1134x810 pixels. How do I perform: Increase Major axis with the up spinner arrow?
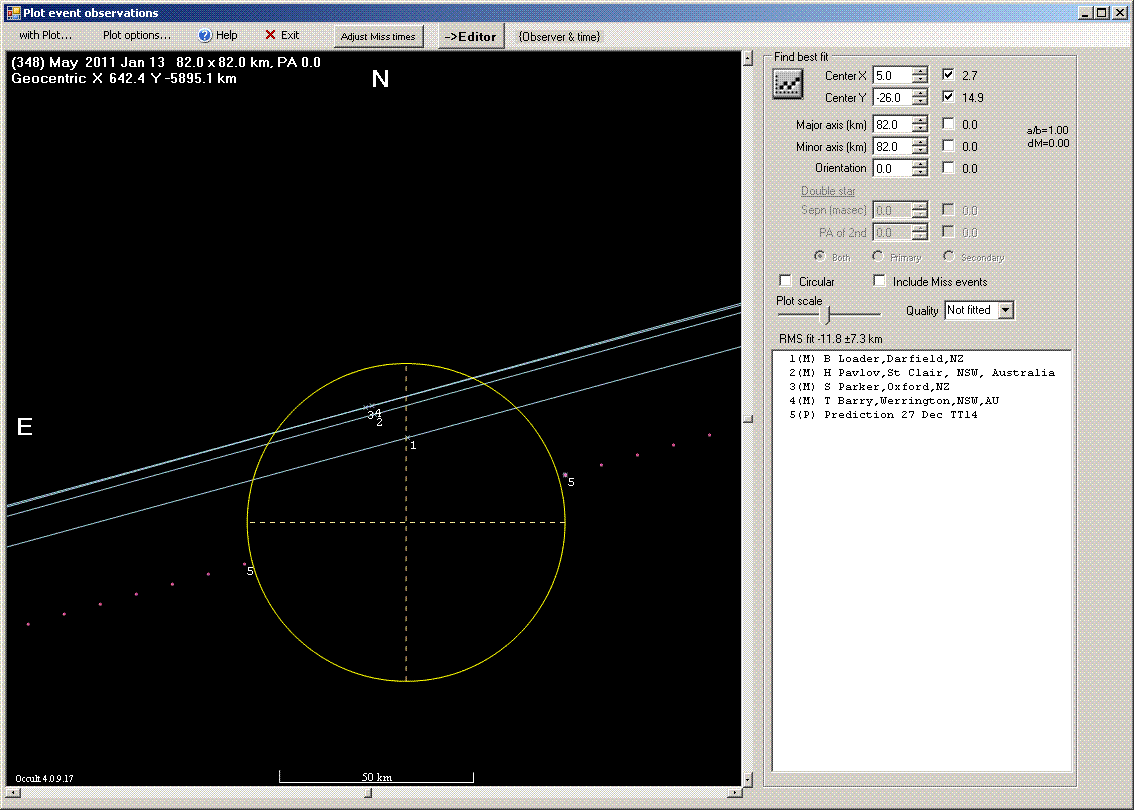click(919, 120)
